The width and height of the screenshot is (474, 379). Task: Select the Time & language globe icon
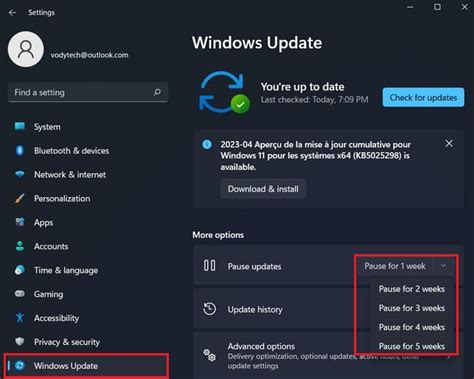tap(20, 270)
